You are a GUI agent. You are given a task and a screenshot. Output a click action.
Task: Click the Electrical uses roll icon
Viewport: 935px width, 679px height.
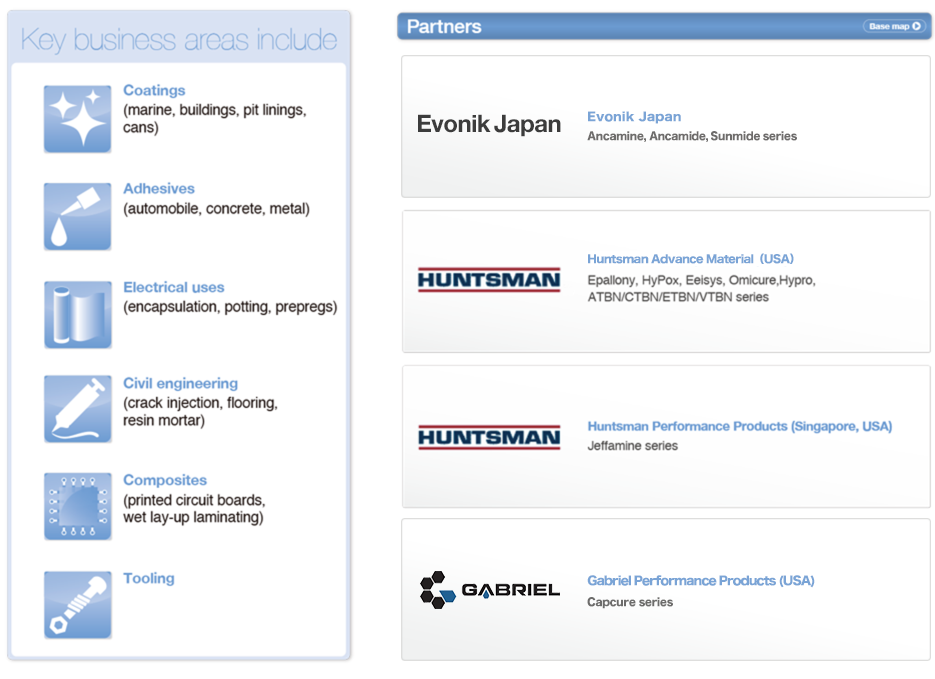tap(78, 315)
